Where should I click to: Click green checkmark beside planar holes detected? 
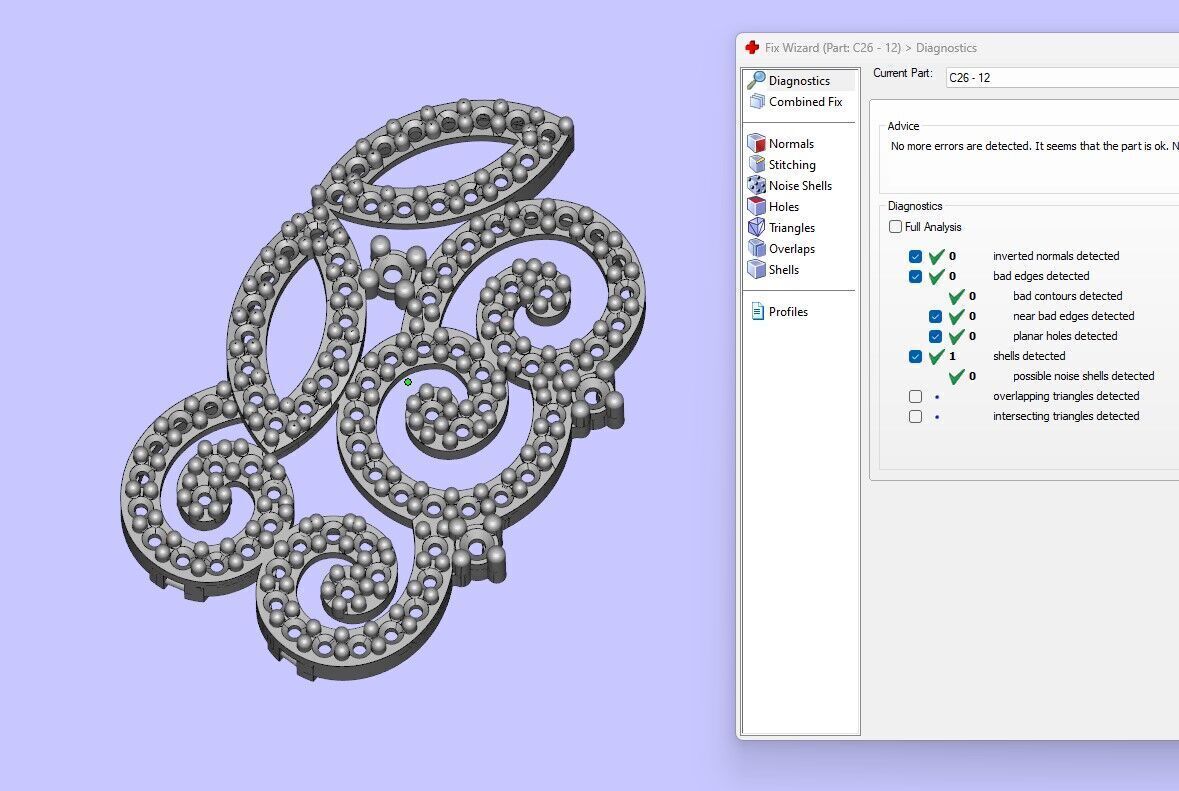(956, 336)
